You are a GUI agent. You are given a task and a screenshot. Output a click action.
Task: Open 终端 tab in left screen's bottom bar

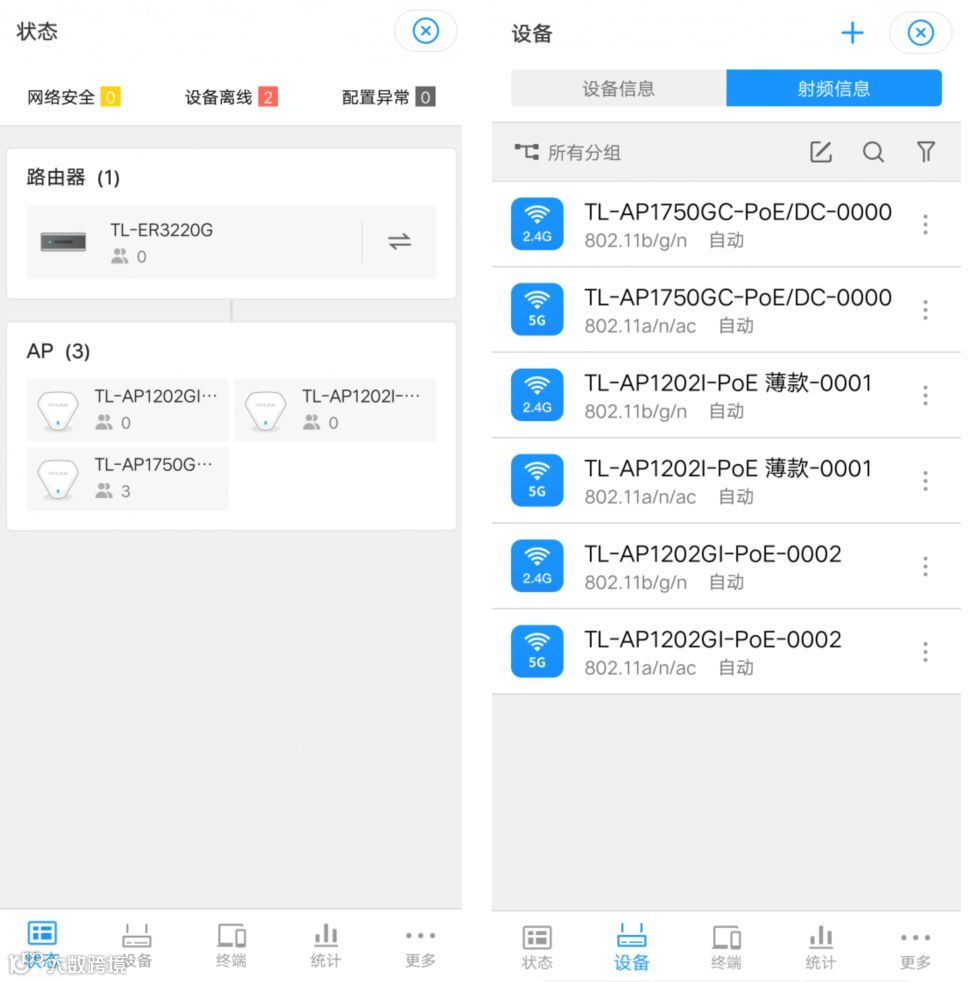coord(231,946)
